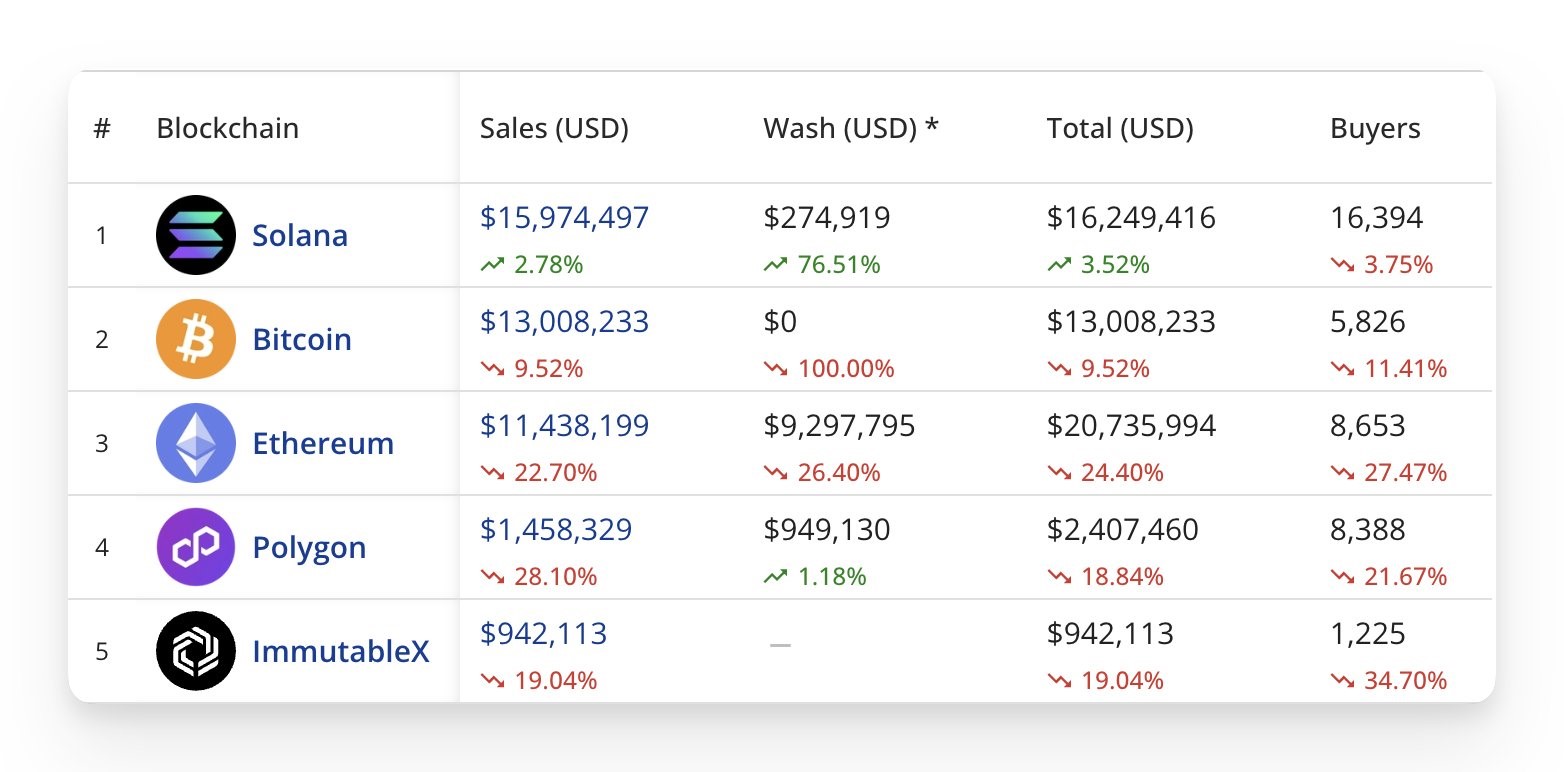Click the Ethereum sales change 22.70%

coord(538,473)
